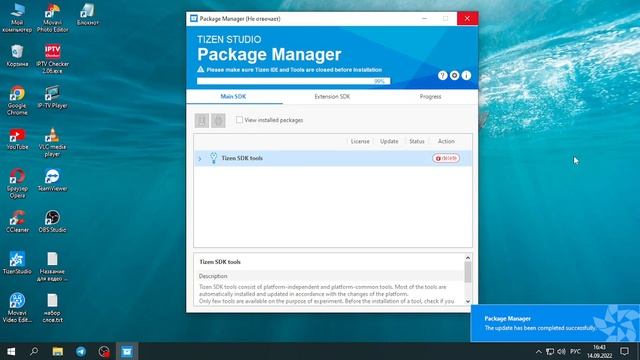Select the Tizen SDK tools package icon
The width and height of the screenshot is (640, 360).
click(x=213, y=158)
